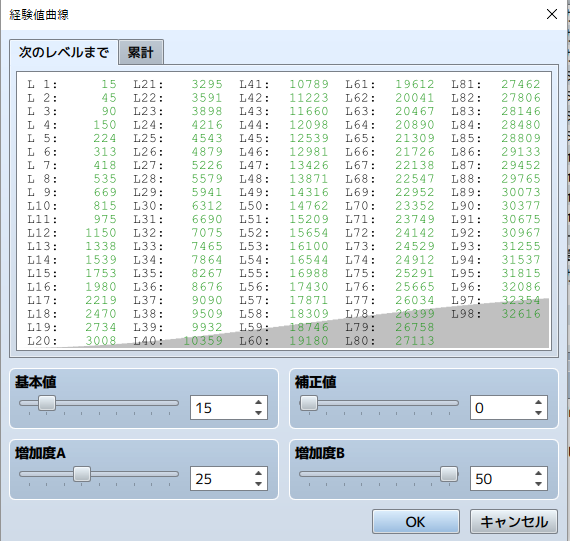
Task: Increase 基本値 with the up arrow
Action: coord(258,402)
